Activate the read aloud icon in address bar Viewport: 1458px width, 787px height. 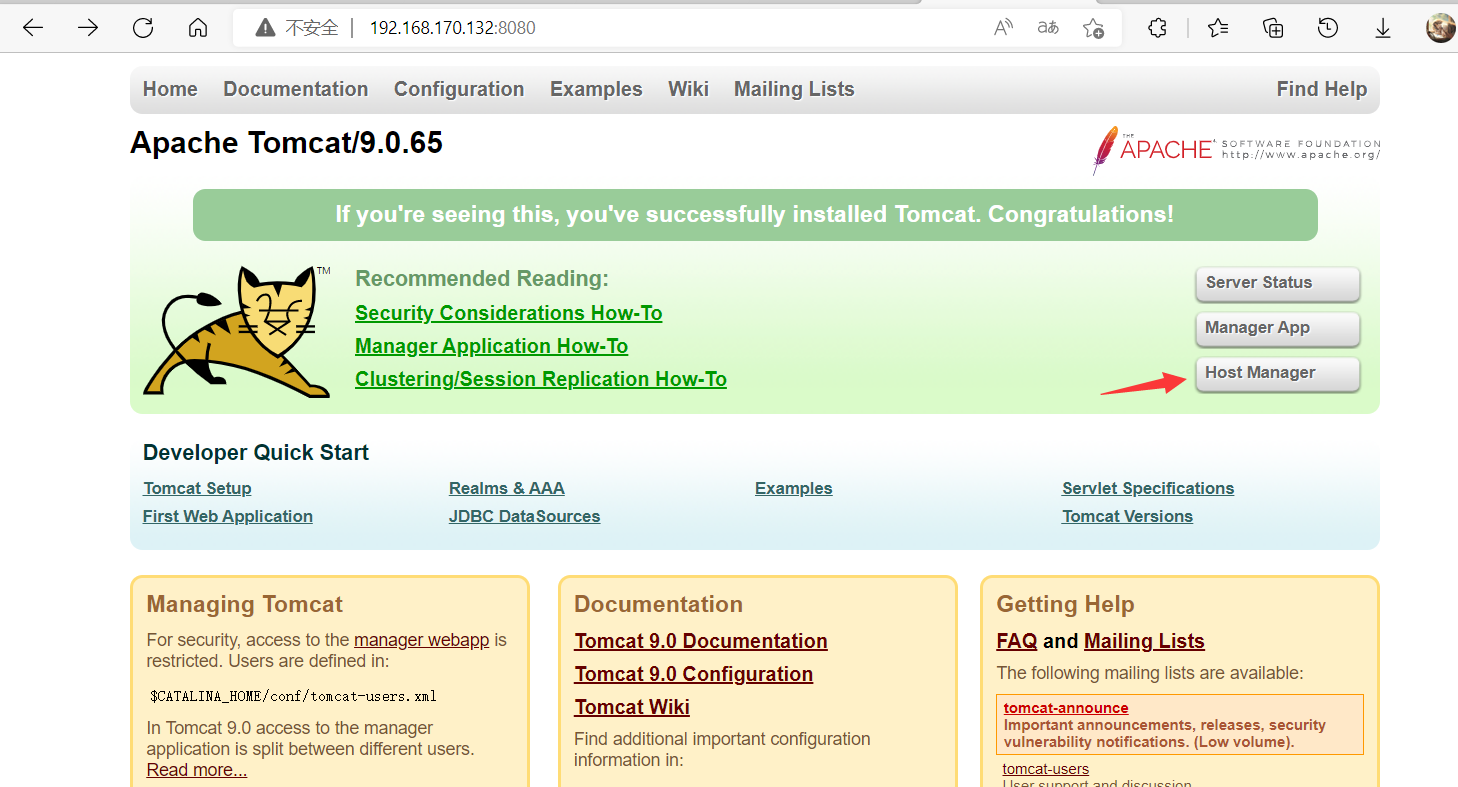pyautogui.click(x=1004, y=28)
